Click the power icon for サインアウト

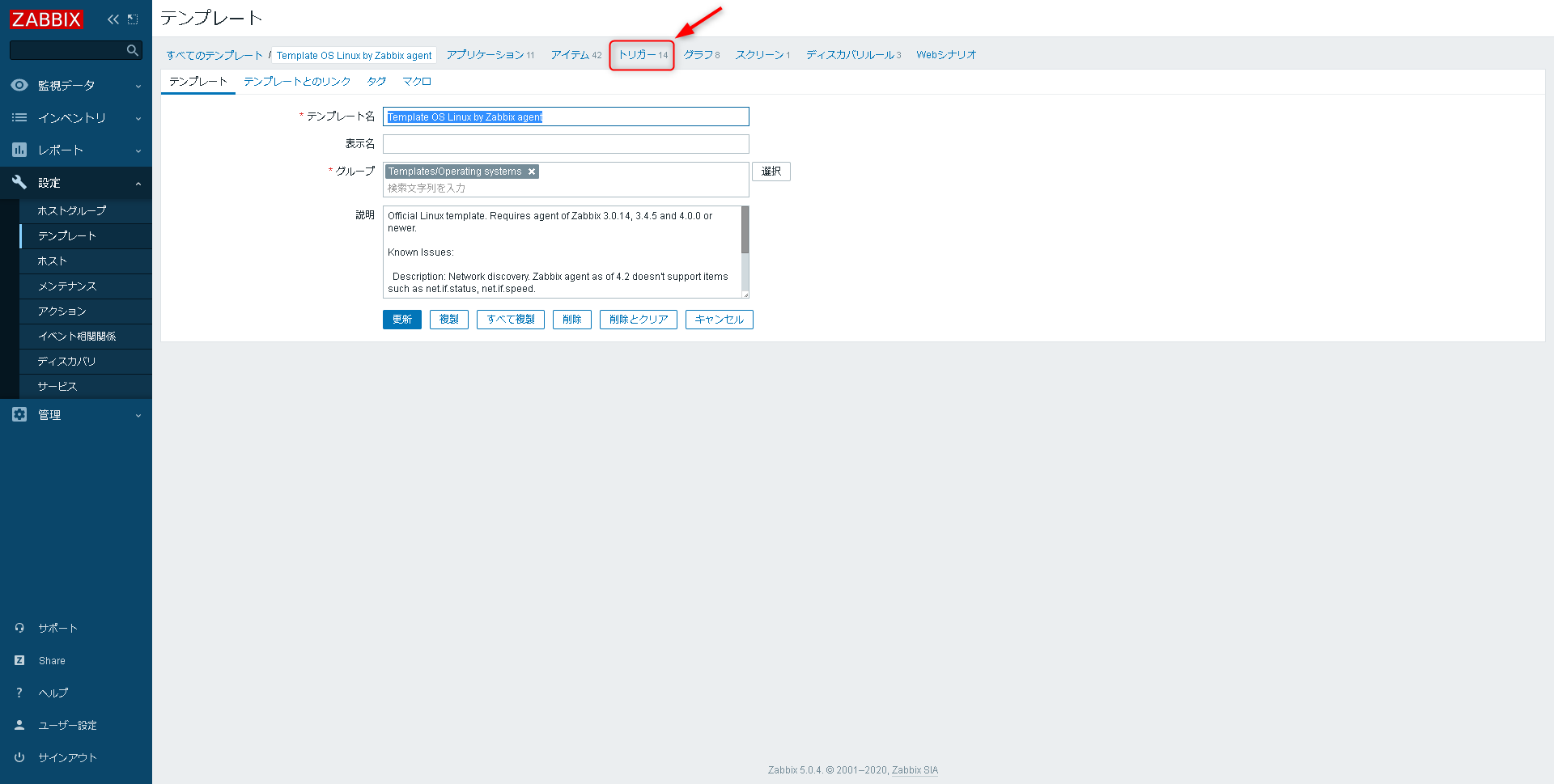pyautogui.click(x=19, y=757)
